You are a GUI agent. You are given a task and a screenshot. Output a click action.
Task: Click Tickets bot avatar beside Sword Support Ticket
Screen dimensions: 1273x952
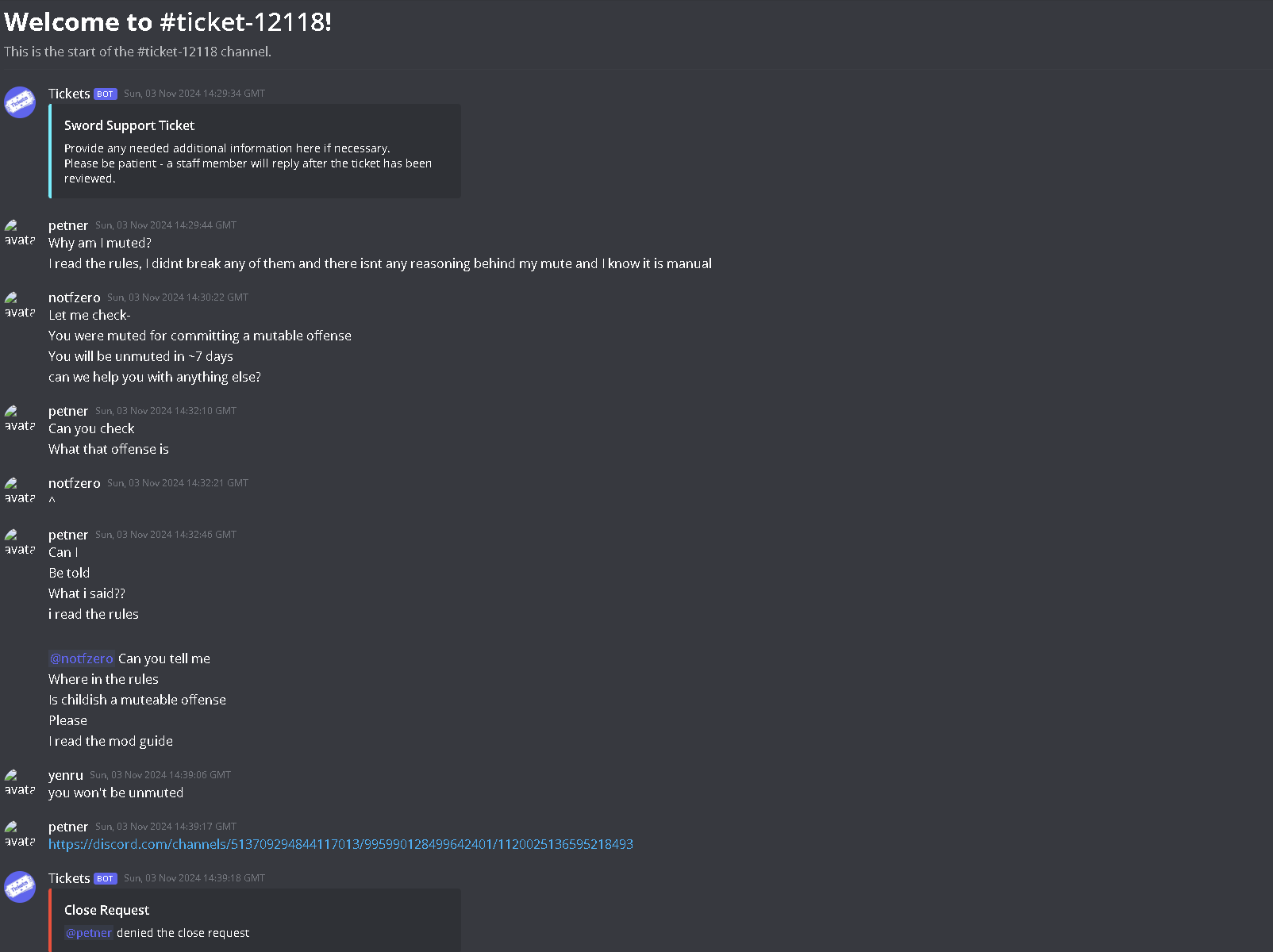pos(20,102)
